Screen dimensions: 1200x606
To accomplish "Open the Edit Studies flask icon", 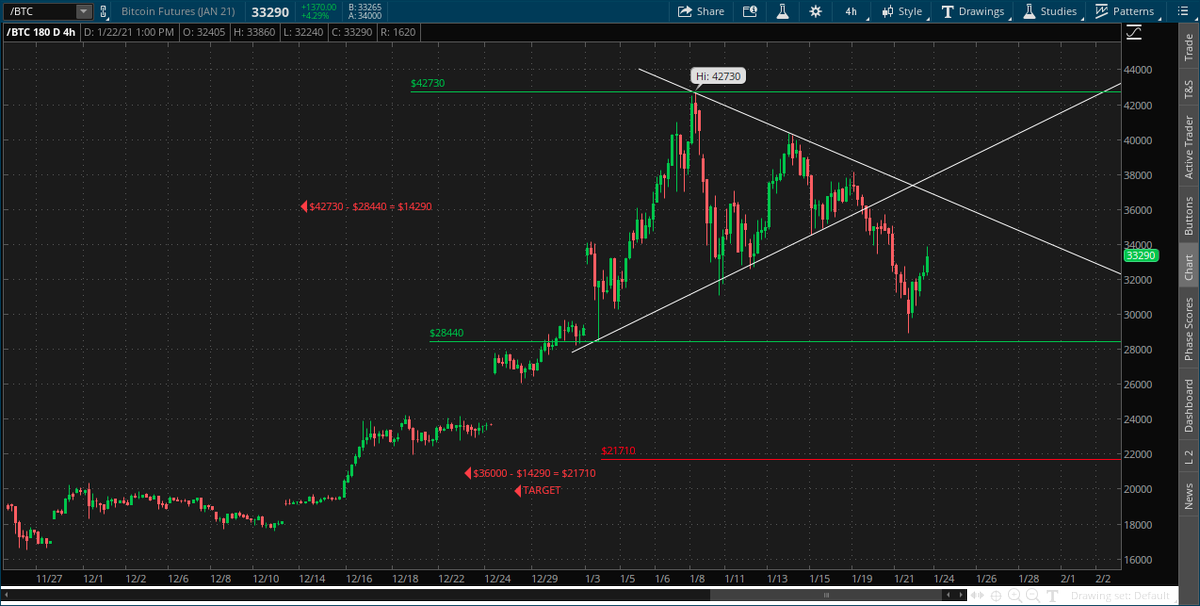I will [783, 12].
